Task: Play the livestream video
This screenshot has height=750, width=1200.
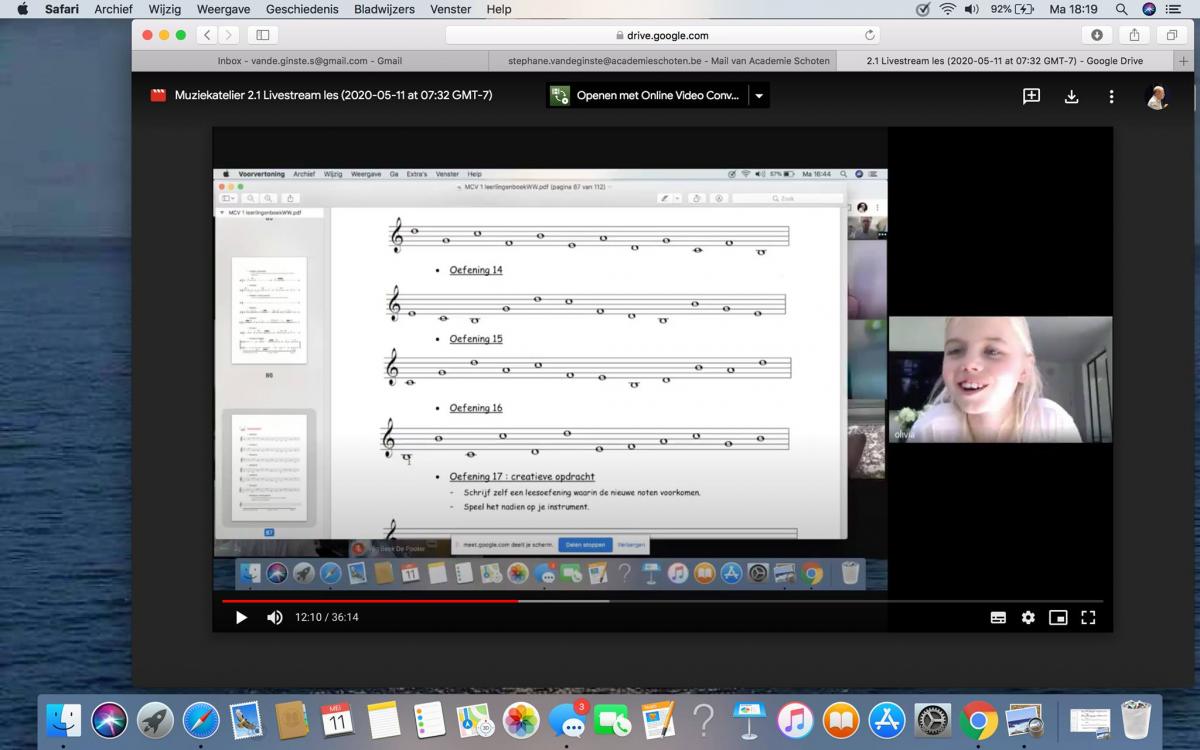Action: (x=241, y=618)
